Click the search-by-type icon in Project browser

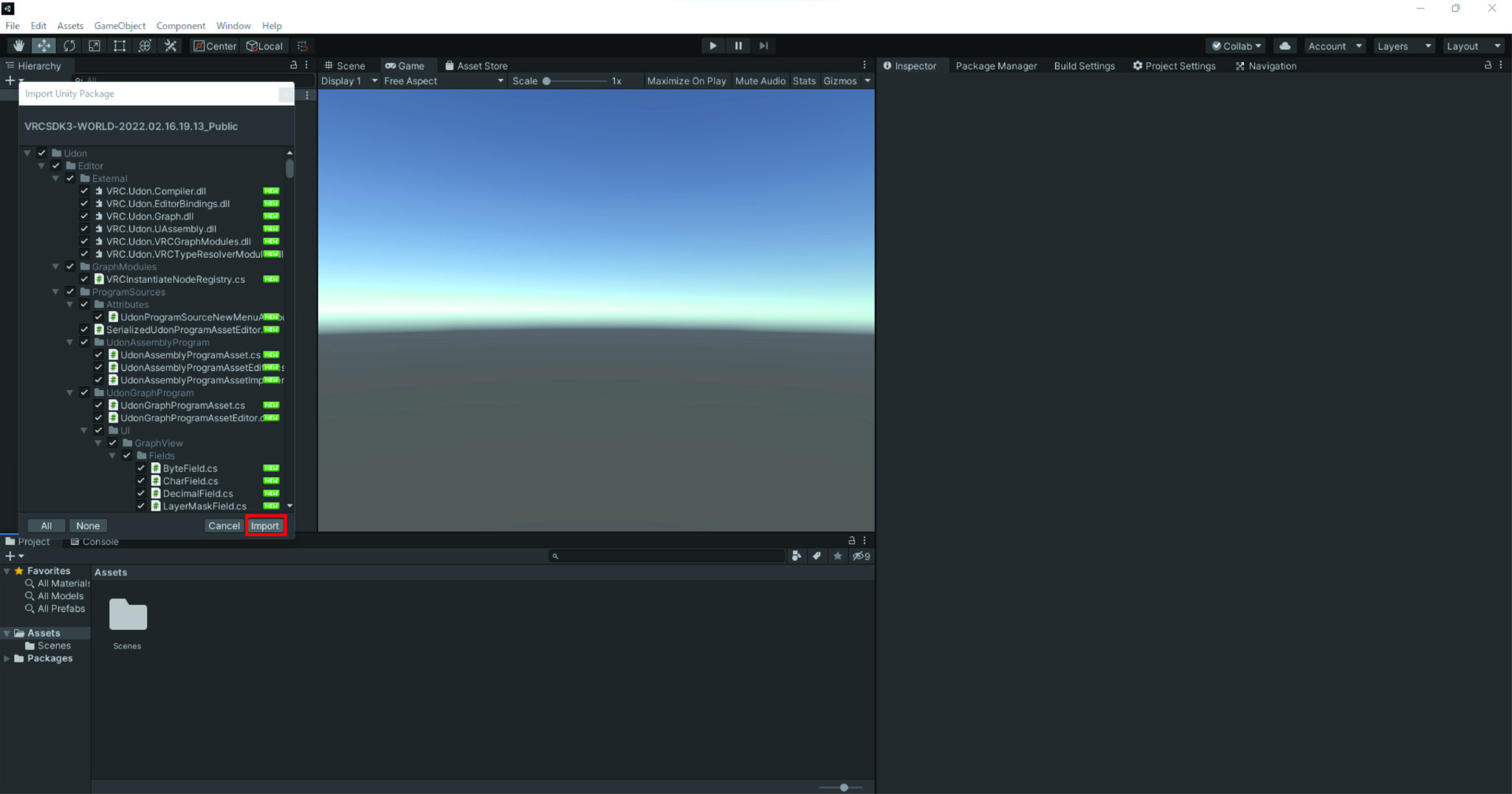[x=796, y=555]
